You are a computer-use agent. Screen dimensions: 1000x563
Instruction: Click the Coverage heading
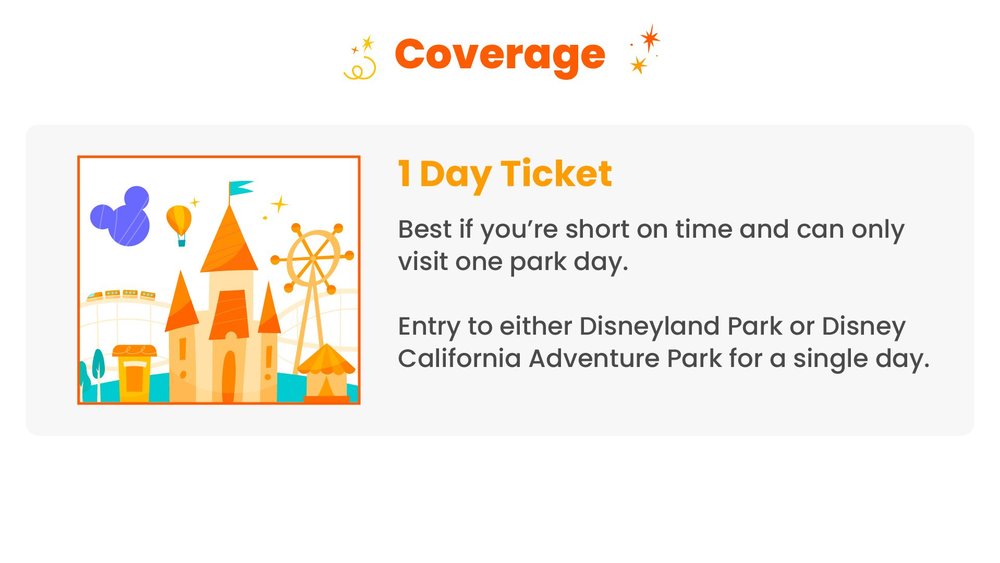[x=499, y=55]
